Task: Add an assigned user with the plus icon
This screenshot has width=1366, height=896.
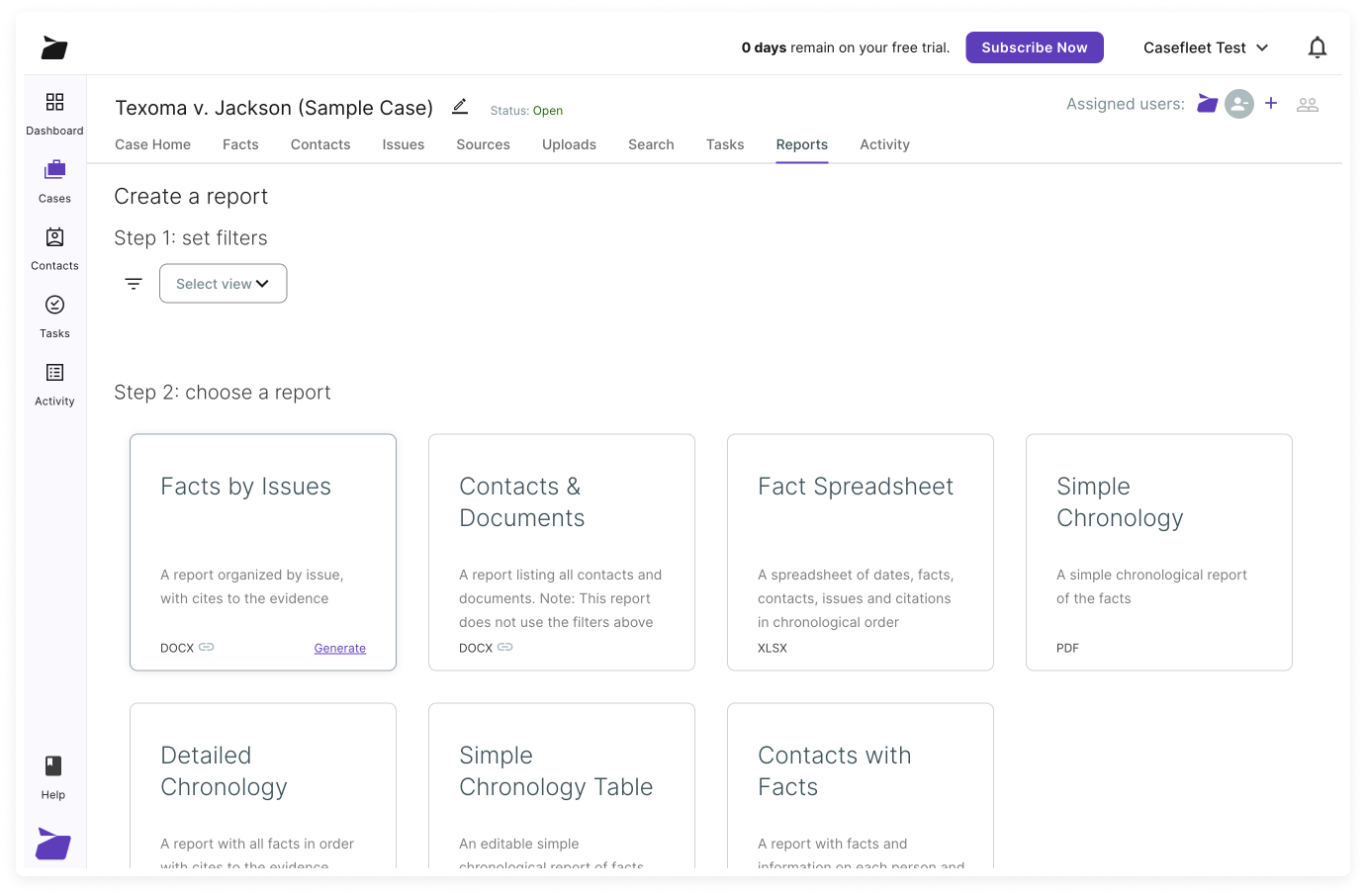Action: (1271, 102)
